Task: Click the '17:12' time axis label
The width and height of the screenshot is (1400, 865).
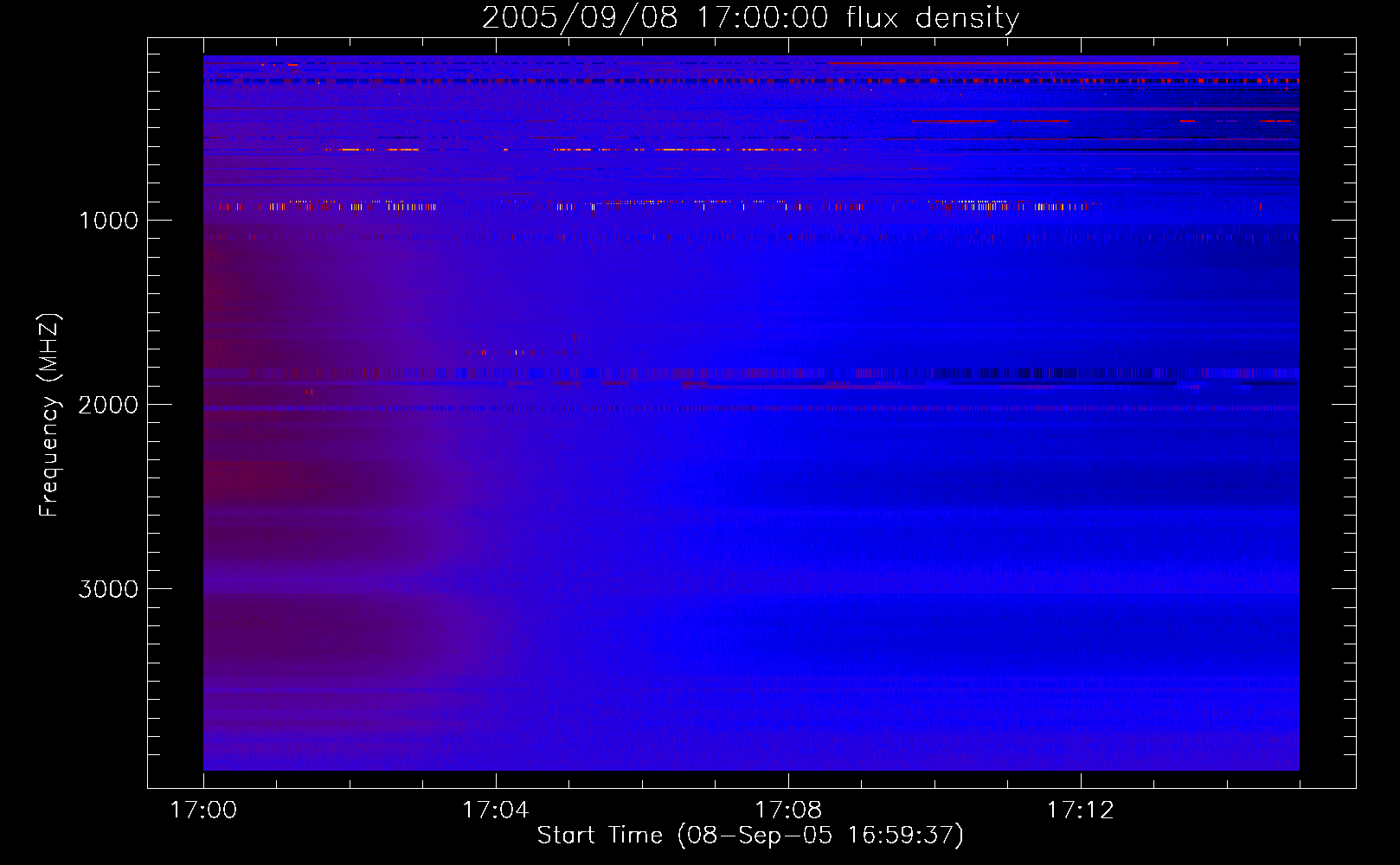Action: click(1080, 811)
